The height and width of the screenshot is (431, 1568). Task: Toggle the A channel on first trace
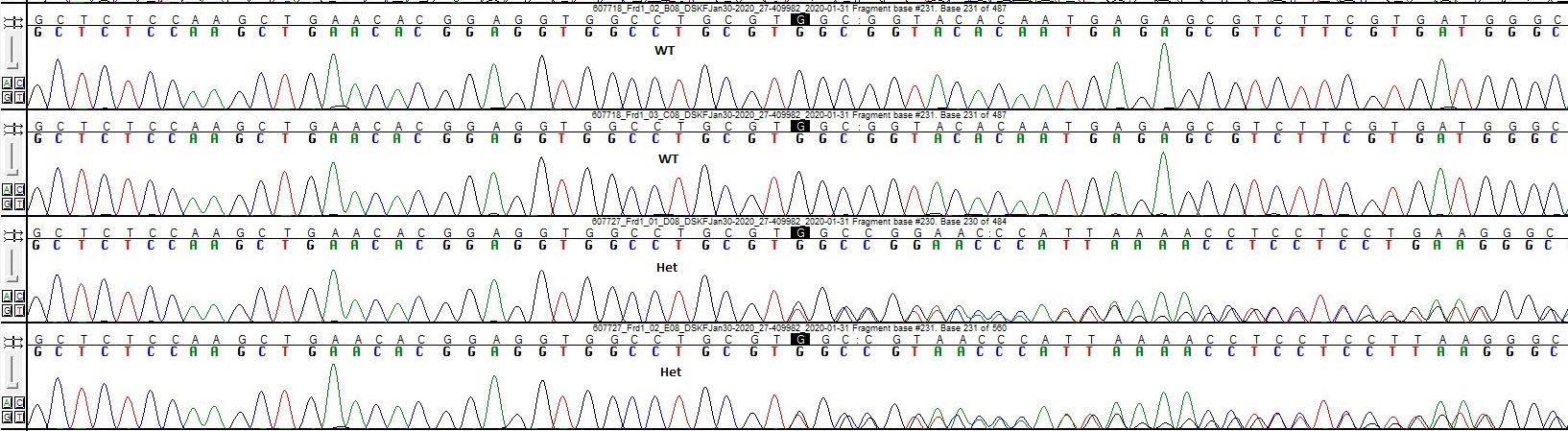pyautogui.click(x=8, y=84)
